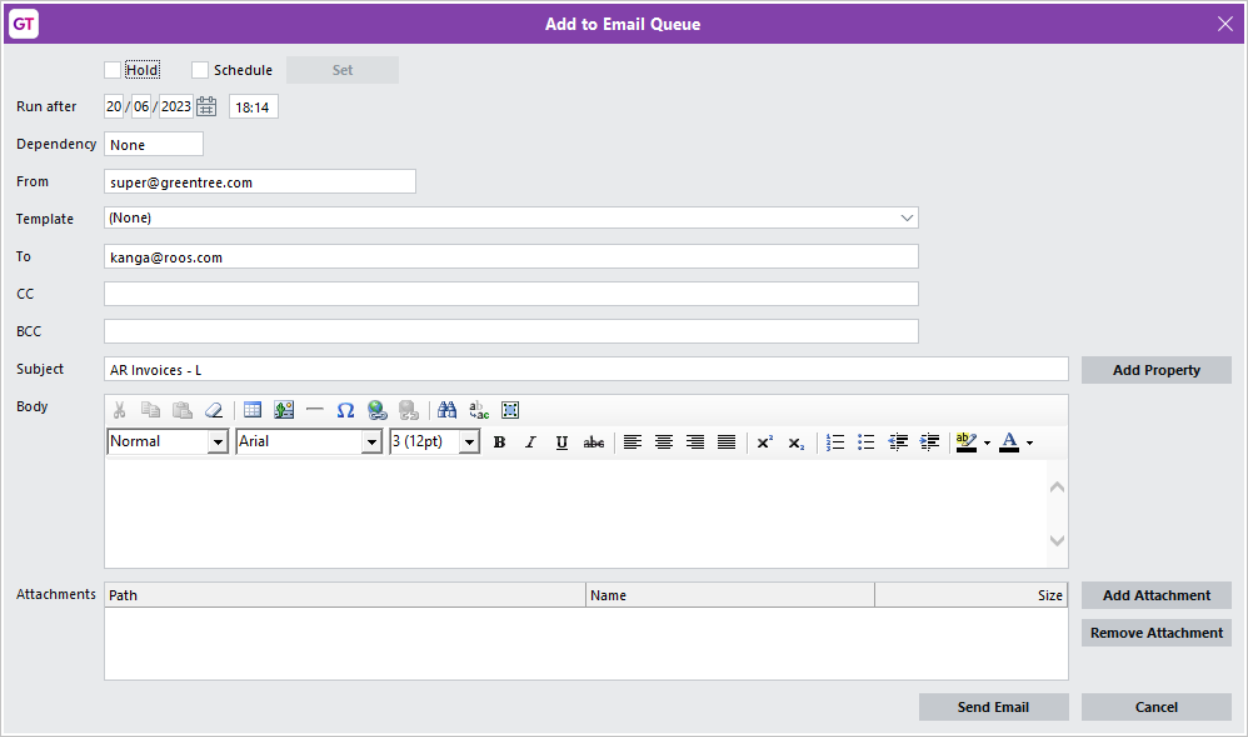
Task: Insert a table via table icon
Action: coord(252,410)
